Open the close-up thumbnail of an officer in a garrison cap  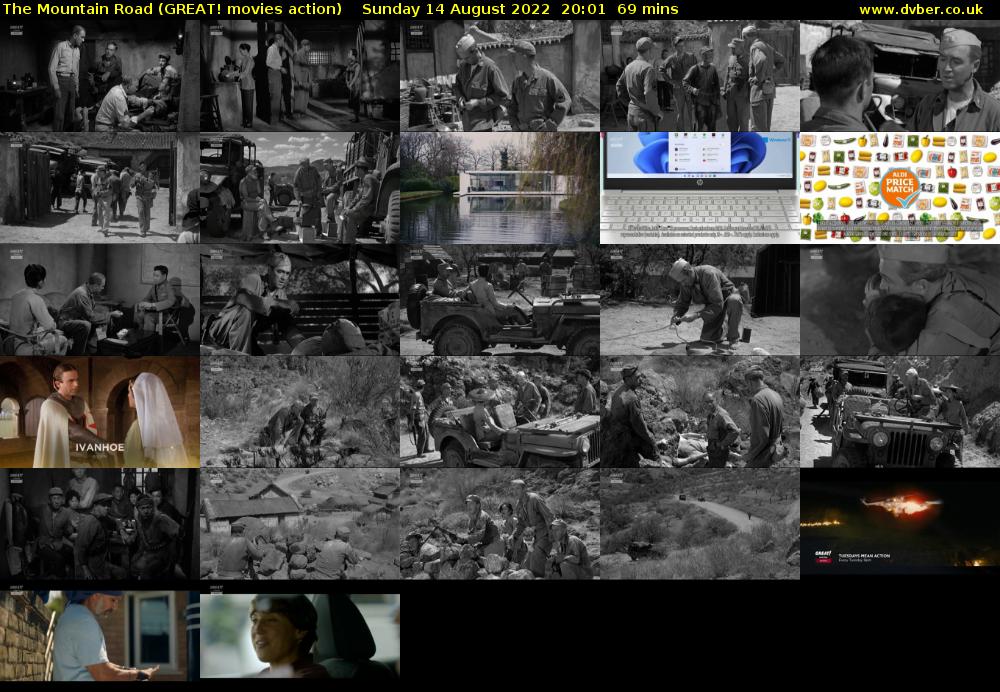(900, 75)
